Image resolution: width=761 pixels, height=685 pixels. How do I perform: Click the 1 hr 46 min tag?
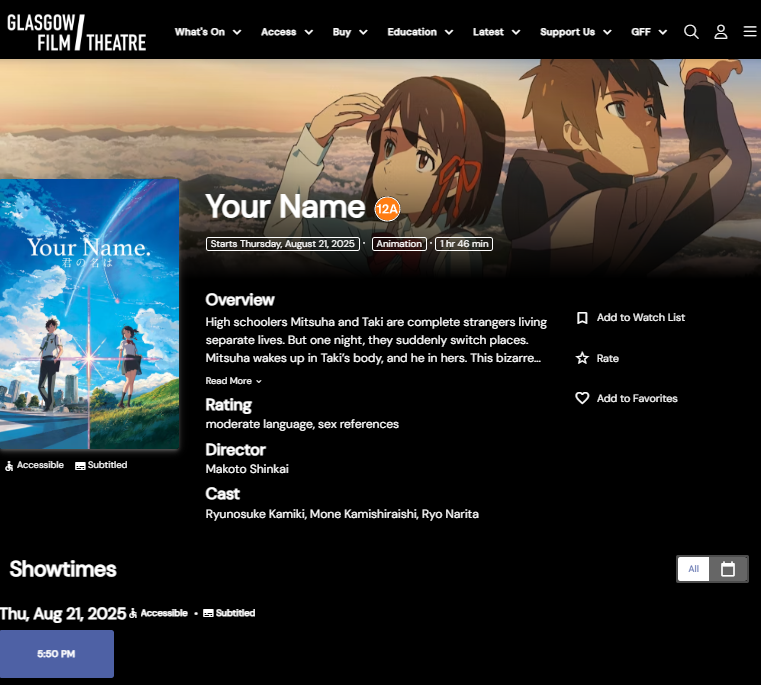coord(464,244)
